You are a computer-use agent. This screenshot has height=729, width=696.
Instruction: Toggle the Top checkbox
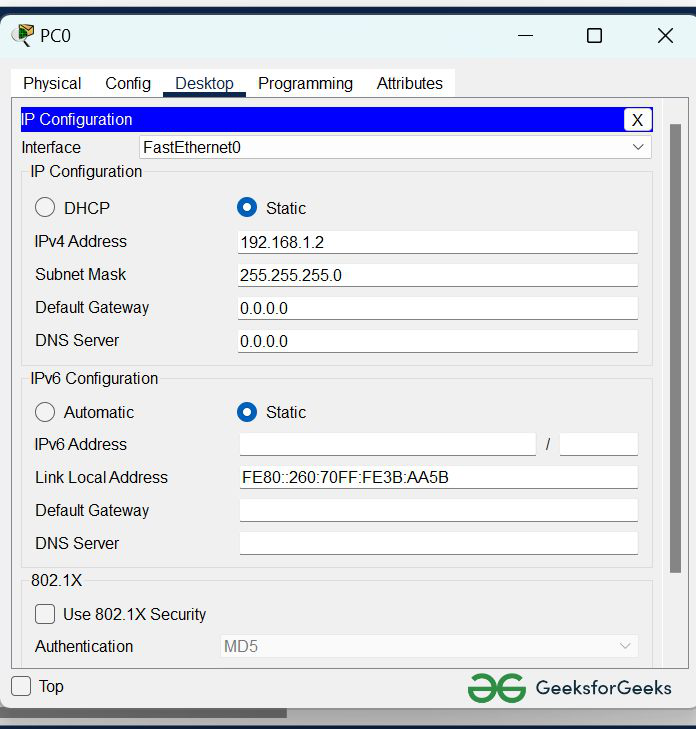[x=21, y=686]
